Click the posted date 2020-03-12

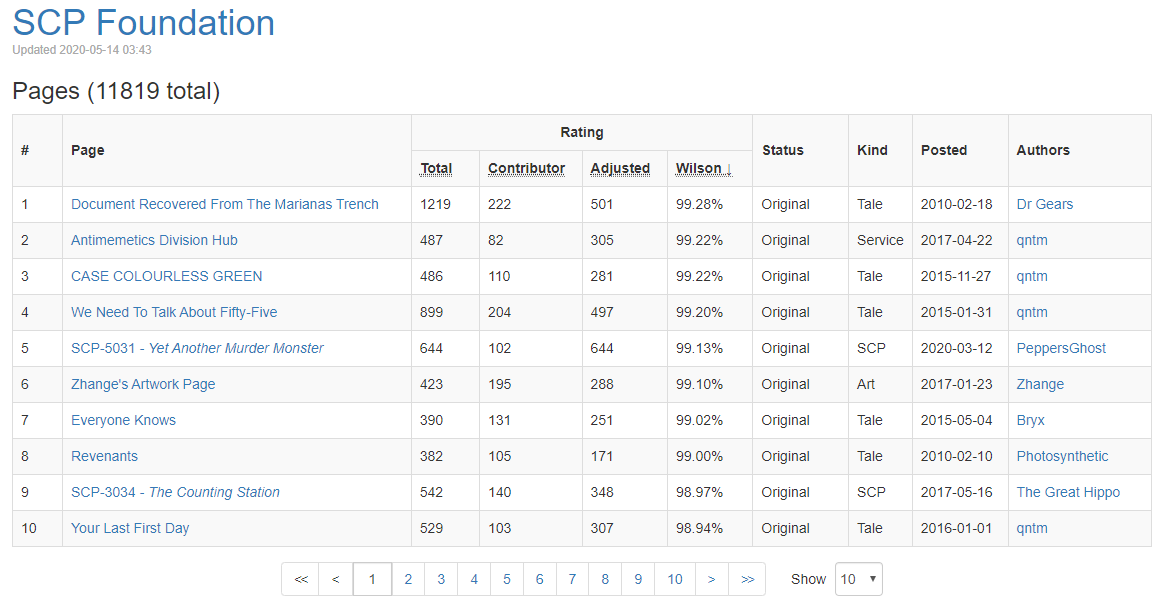click(x=957, y=348)
